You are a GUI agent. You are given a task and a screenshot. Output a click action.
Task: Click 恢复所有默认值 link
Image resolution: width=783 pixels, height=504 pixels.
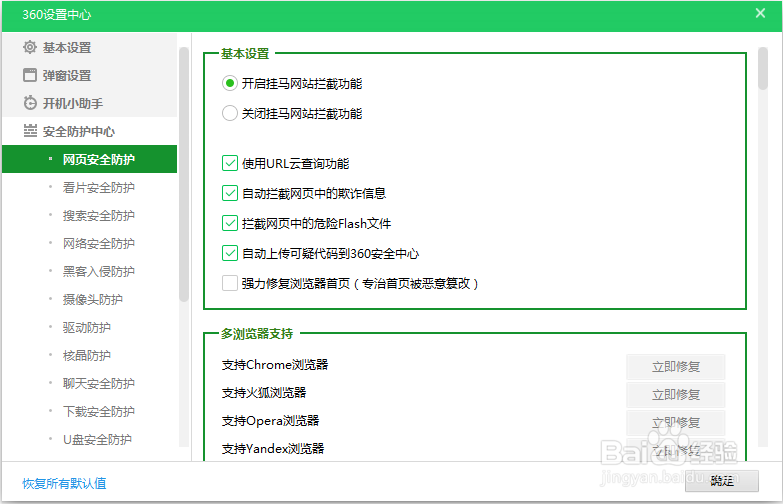click(x=64, y=483)
